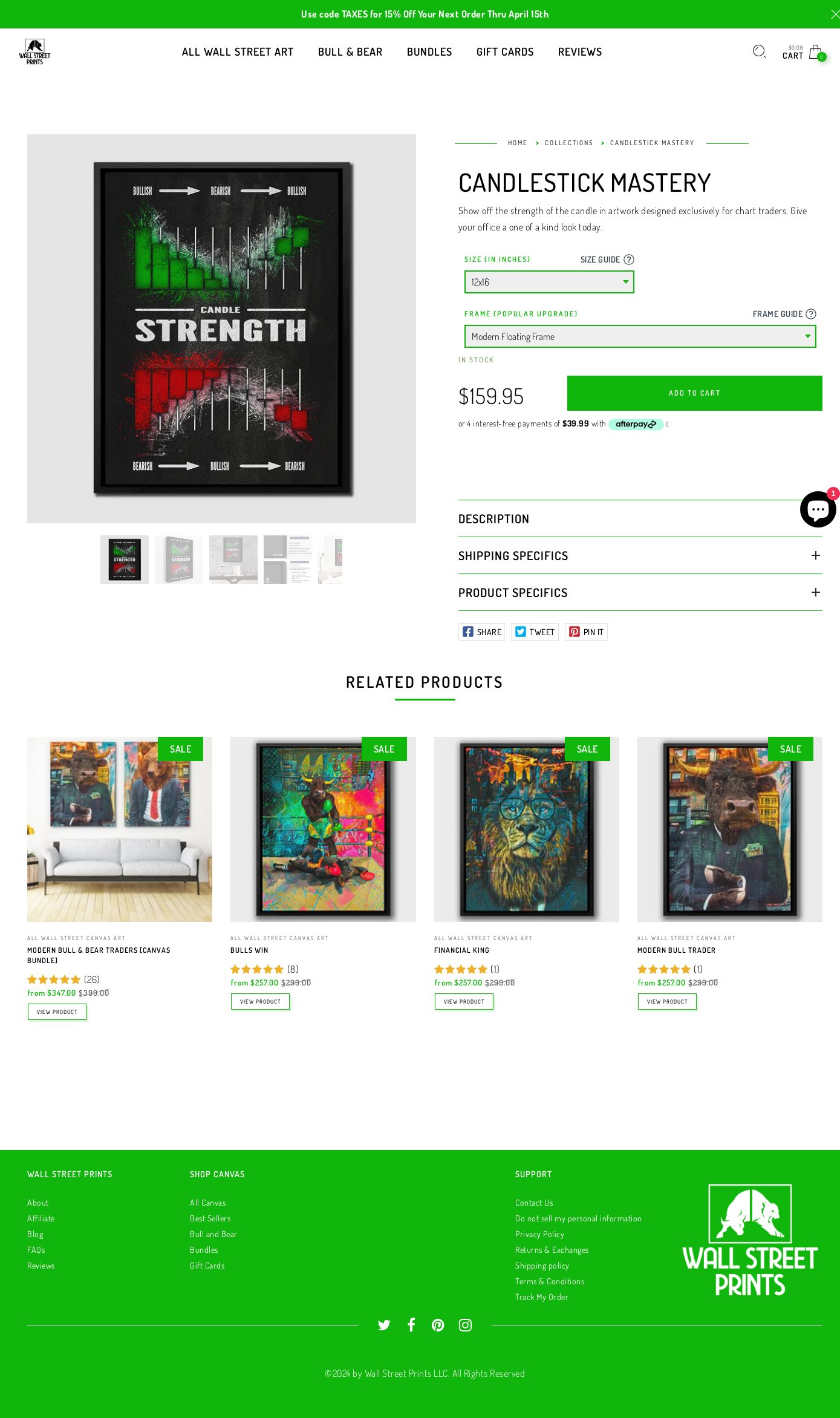Click the Add to Cart button
This screenshot has height=1418, width=840.
[x=694, y=393]
